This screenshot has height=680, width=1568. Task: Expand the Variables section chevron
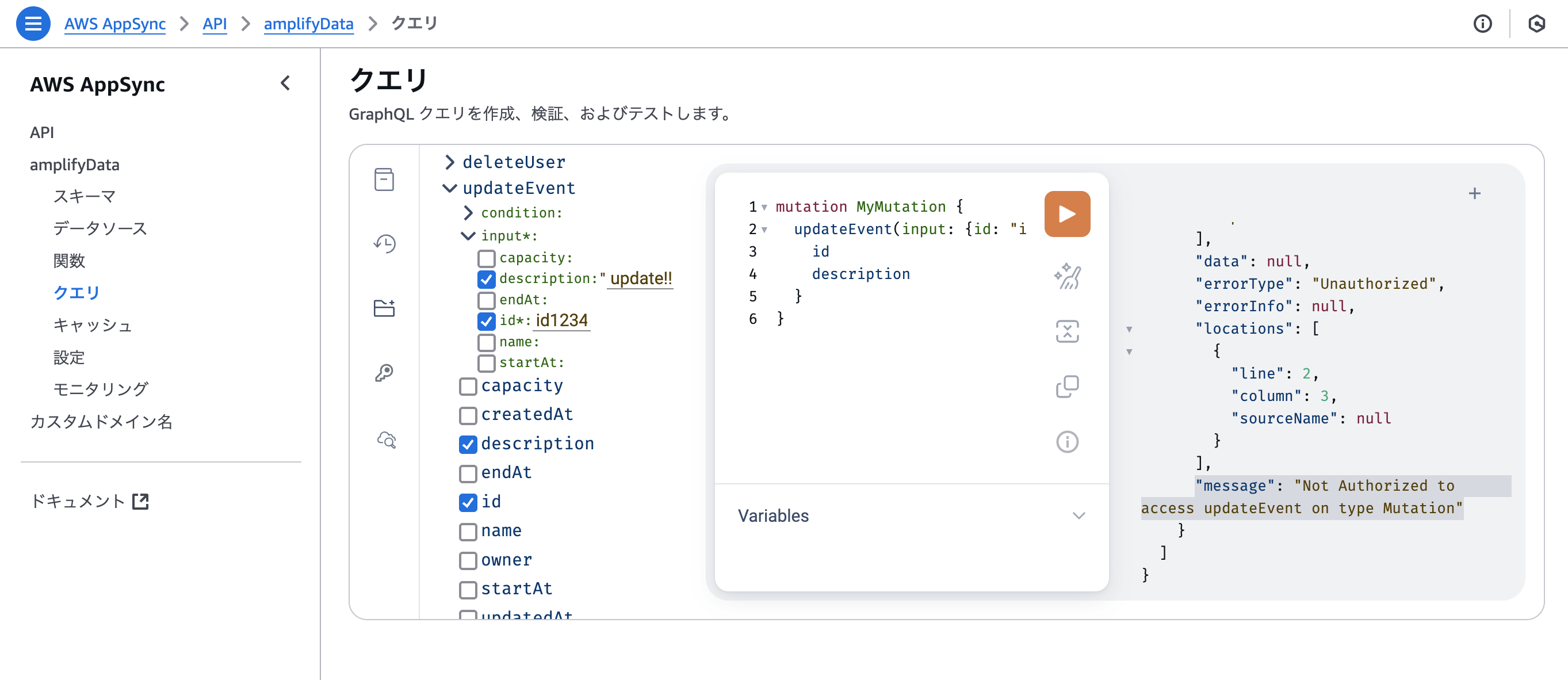(x=1079, y=515)
